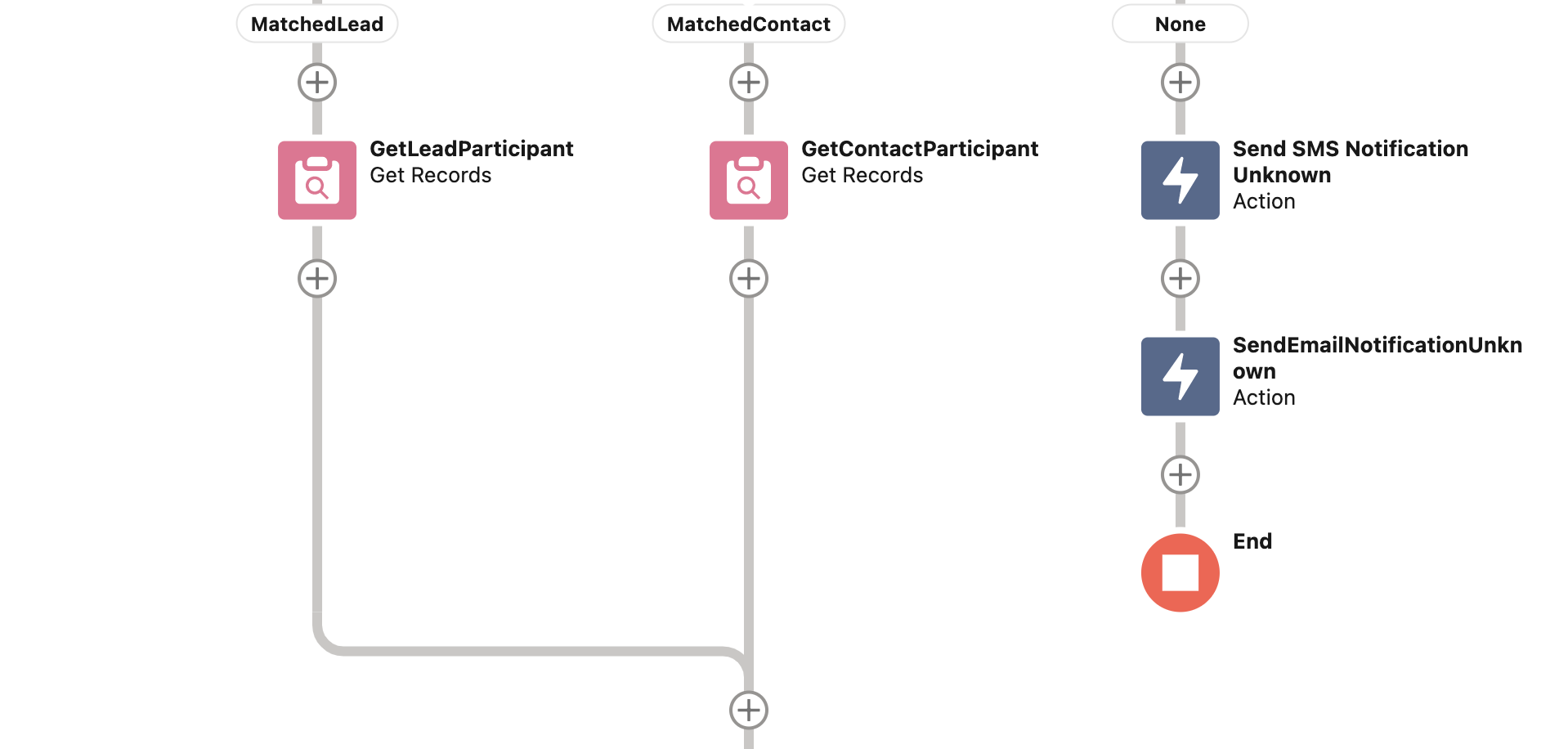
Task: Click the GetContactParticipant Get Records icon
Action: click(748, 180)
